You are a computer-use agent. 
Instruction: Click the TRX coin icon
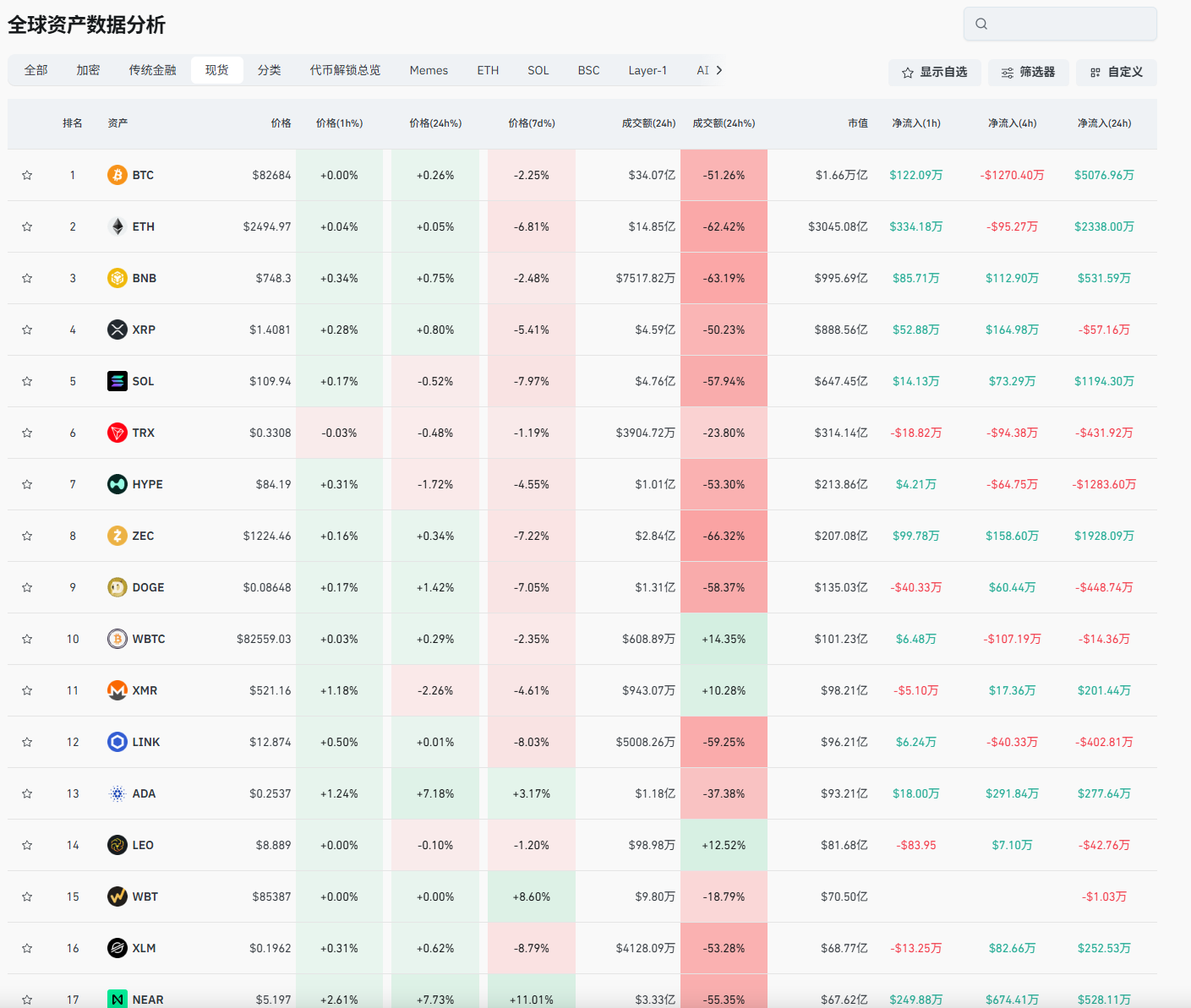click(x=117, y=433)
